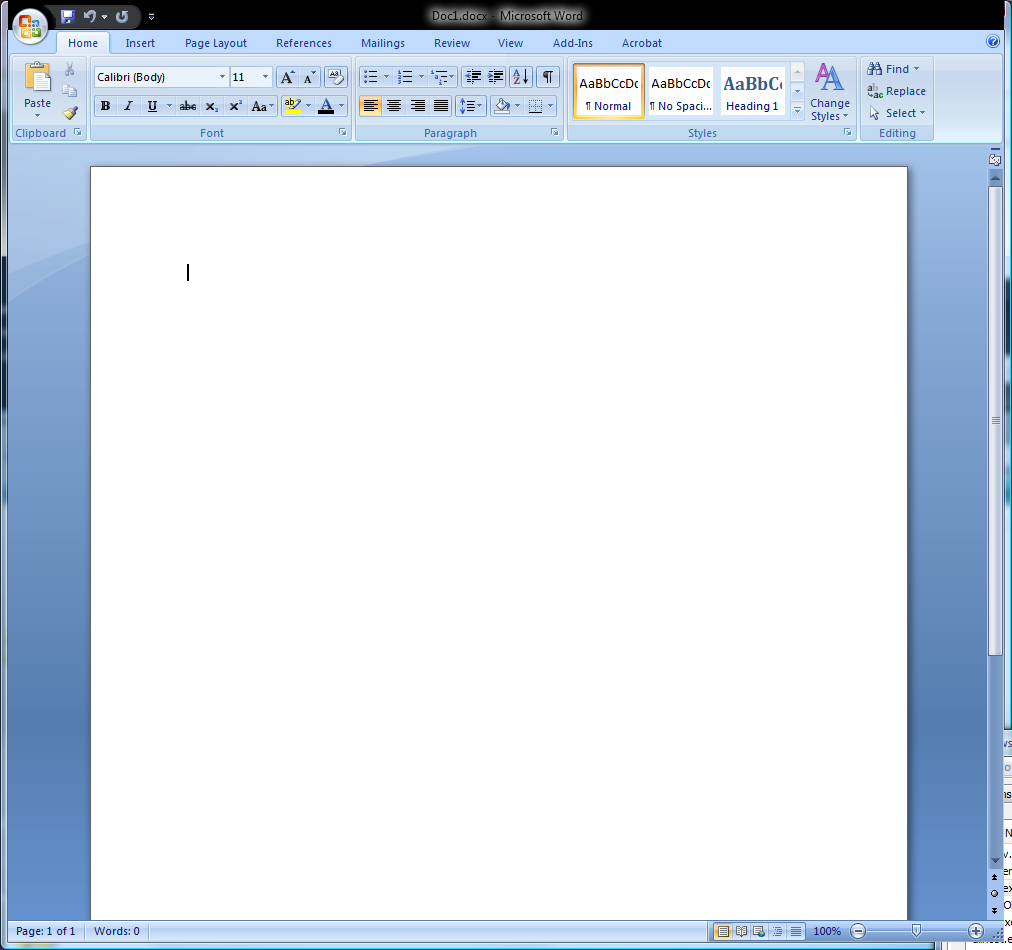Expand the font size dropdown
Viewport: 1012px width, 950px height.
click(265, 77)
